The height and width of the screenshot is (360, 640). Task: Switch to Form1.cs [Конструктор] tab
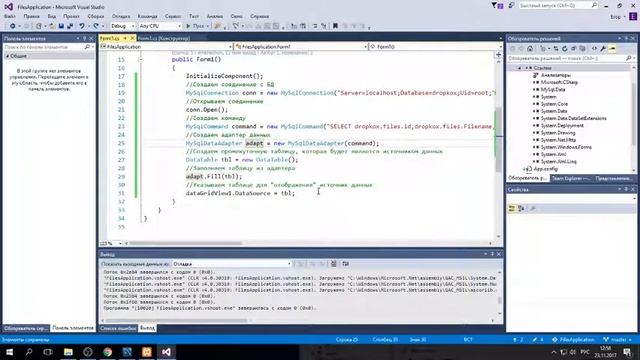[164, 38]
